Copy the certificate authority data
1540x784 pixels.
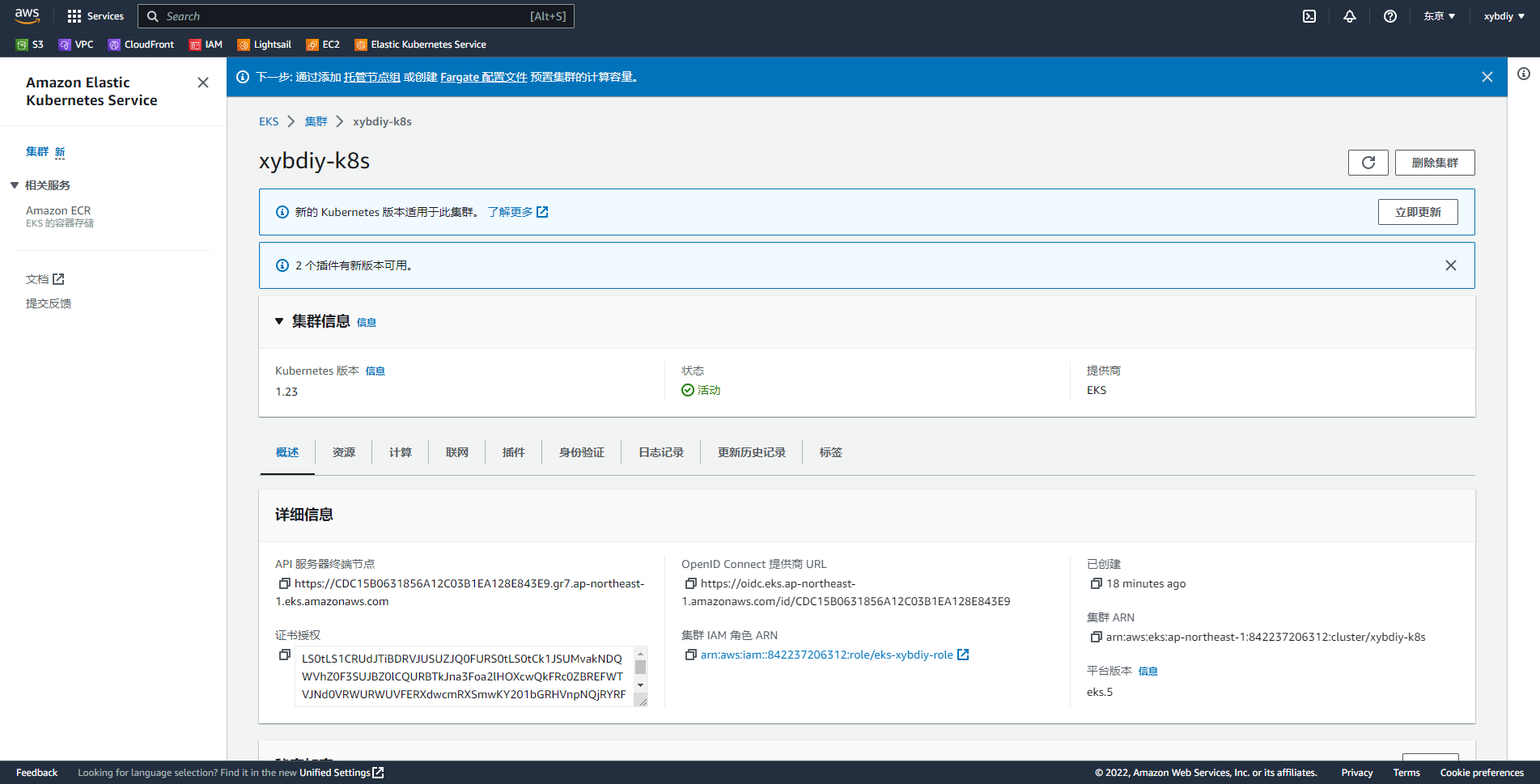click(284, 655)
